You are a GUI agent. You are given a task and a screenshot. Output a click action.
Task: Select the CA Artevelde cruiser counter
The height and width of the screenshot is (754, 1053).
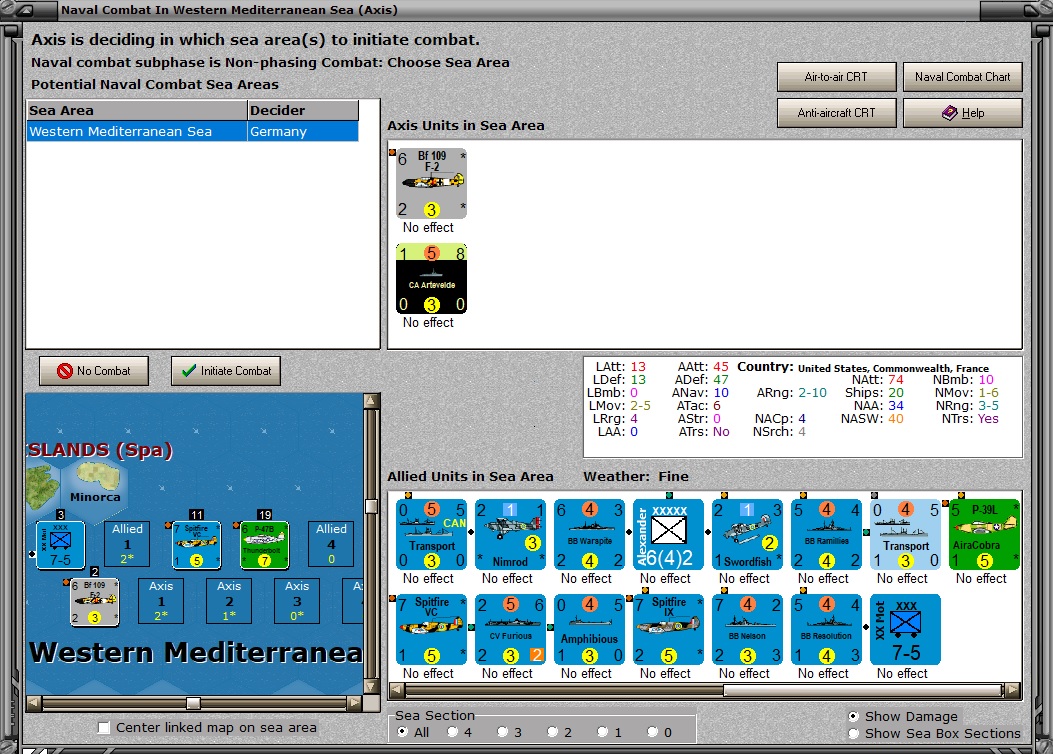(431, 279)
